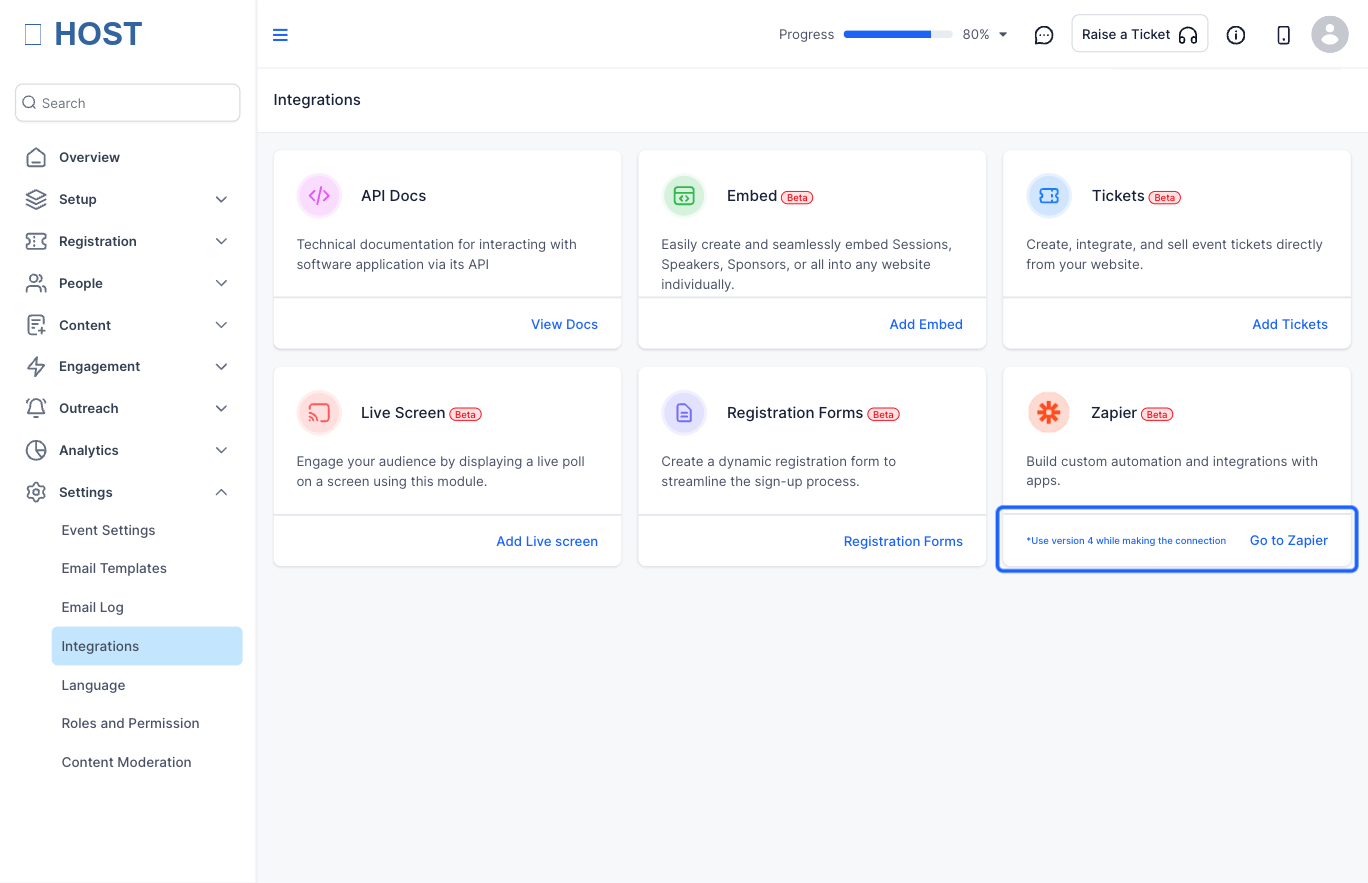
Task: Click the Registration Forms link
Action: [903, 541]
